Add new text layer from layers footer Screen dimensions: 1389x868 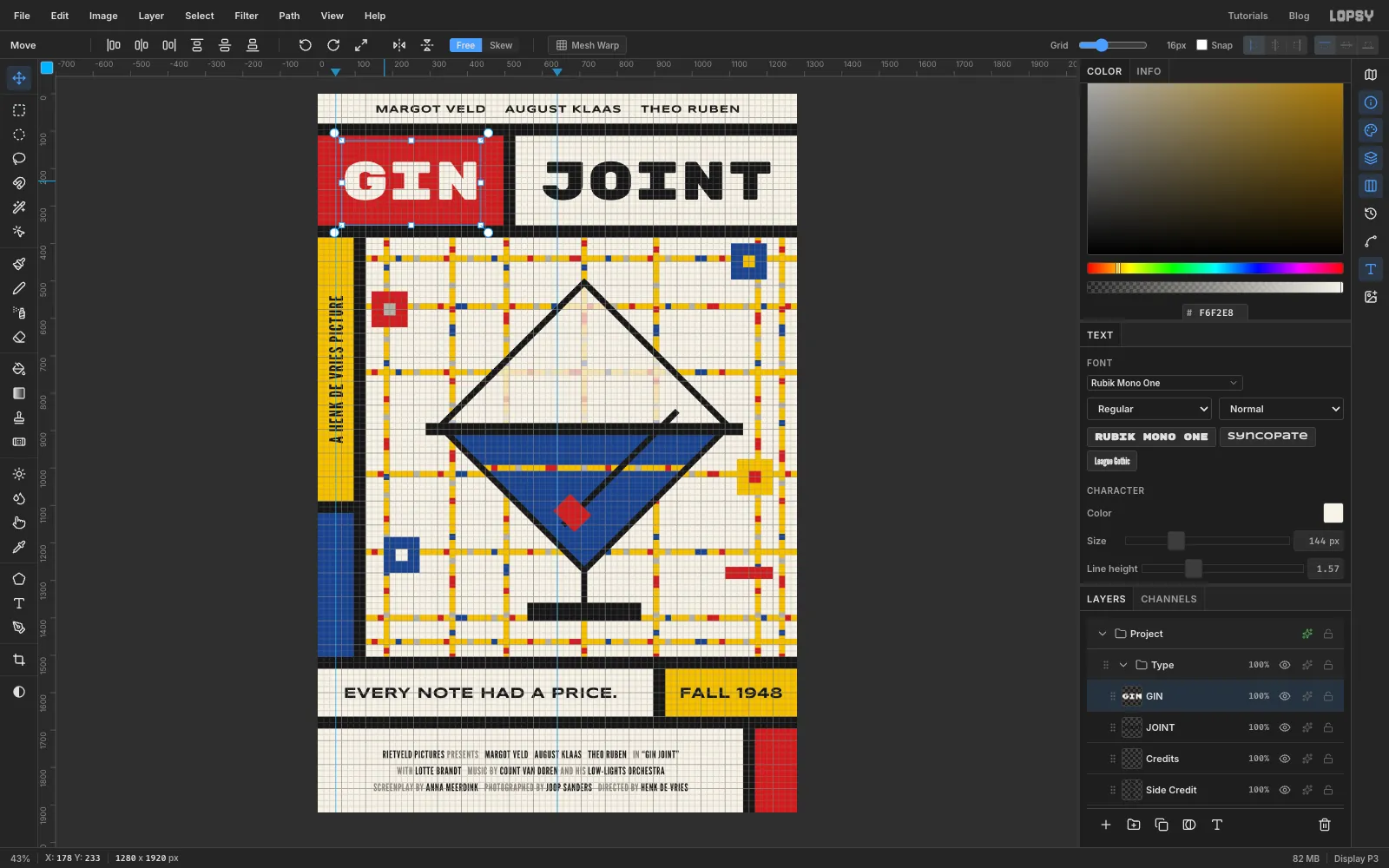(x=1217, y=825)
